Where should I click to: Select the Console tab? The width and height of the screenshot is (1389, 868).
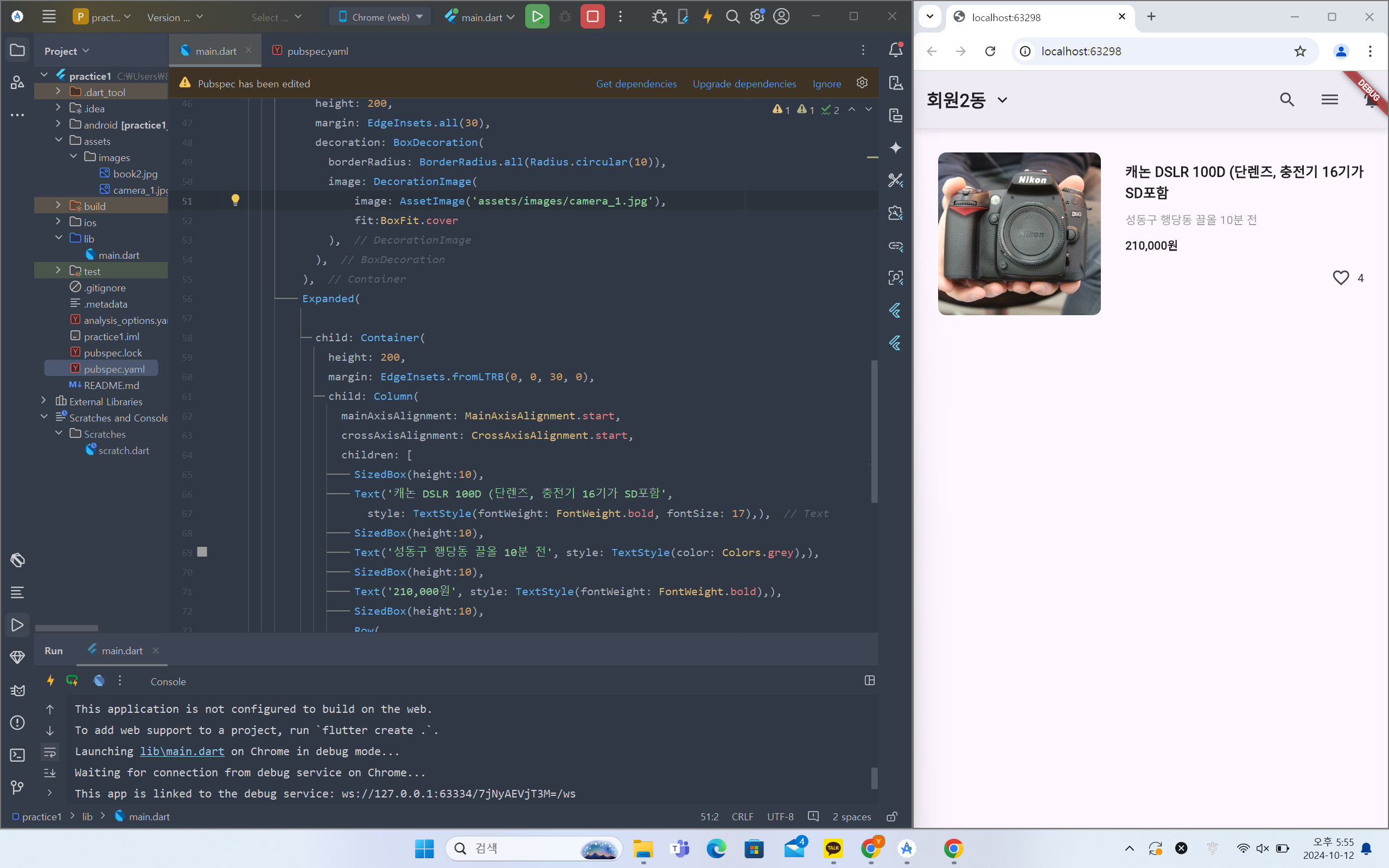(x=168, y=681)
